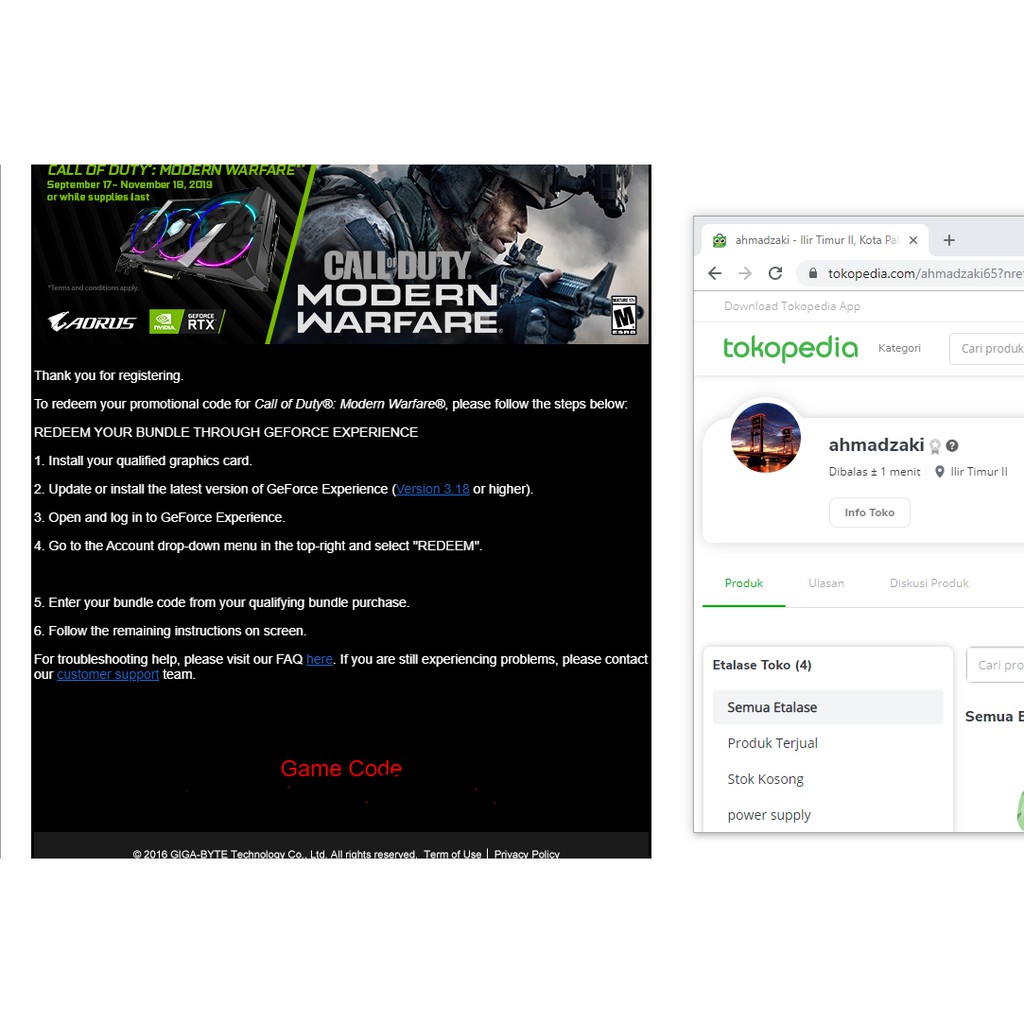Click the browser back arrow
The image size is (1024, 1024).
click(715, 273)
